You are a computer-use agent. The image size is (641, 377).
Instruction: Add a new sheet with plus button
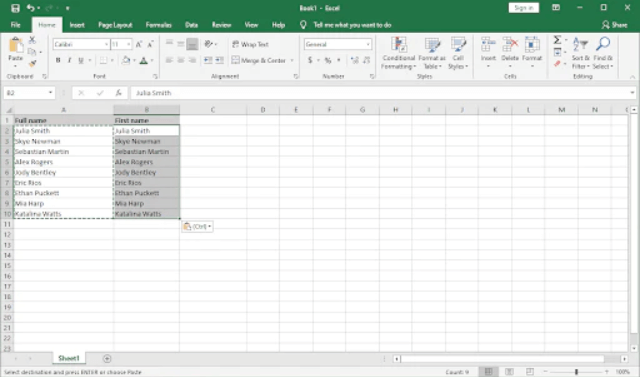pos(107,359)
